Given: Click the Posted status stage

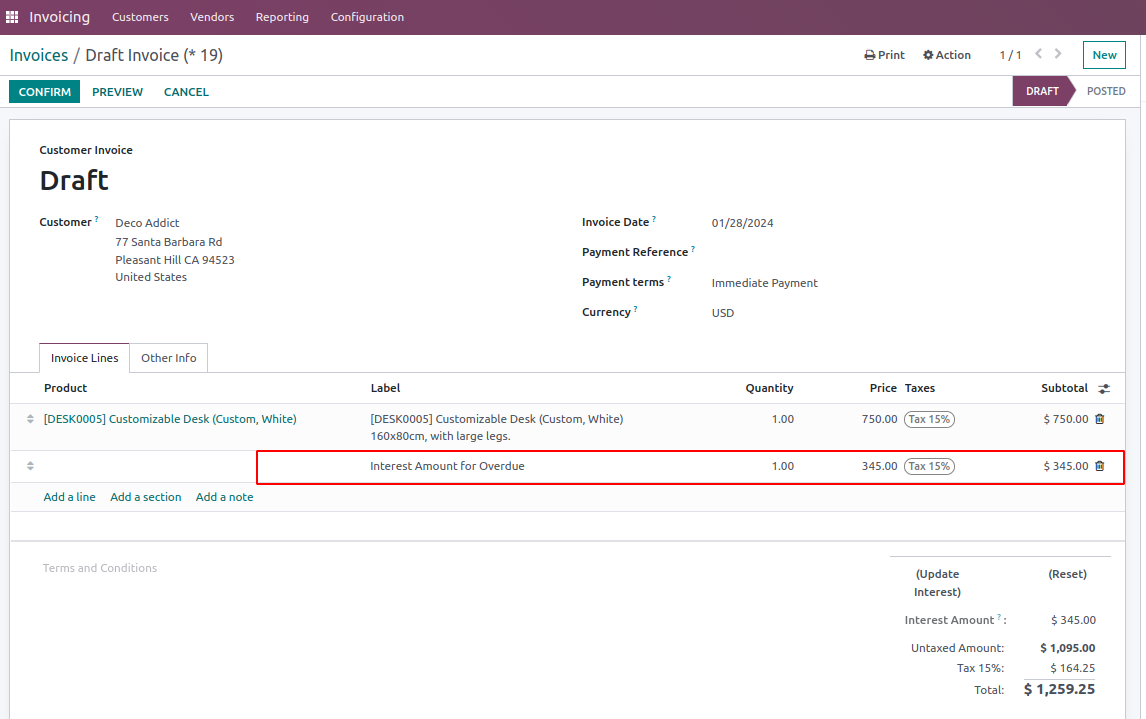Looking at the screenshot, I should 1105,91.
